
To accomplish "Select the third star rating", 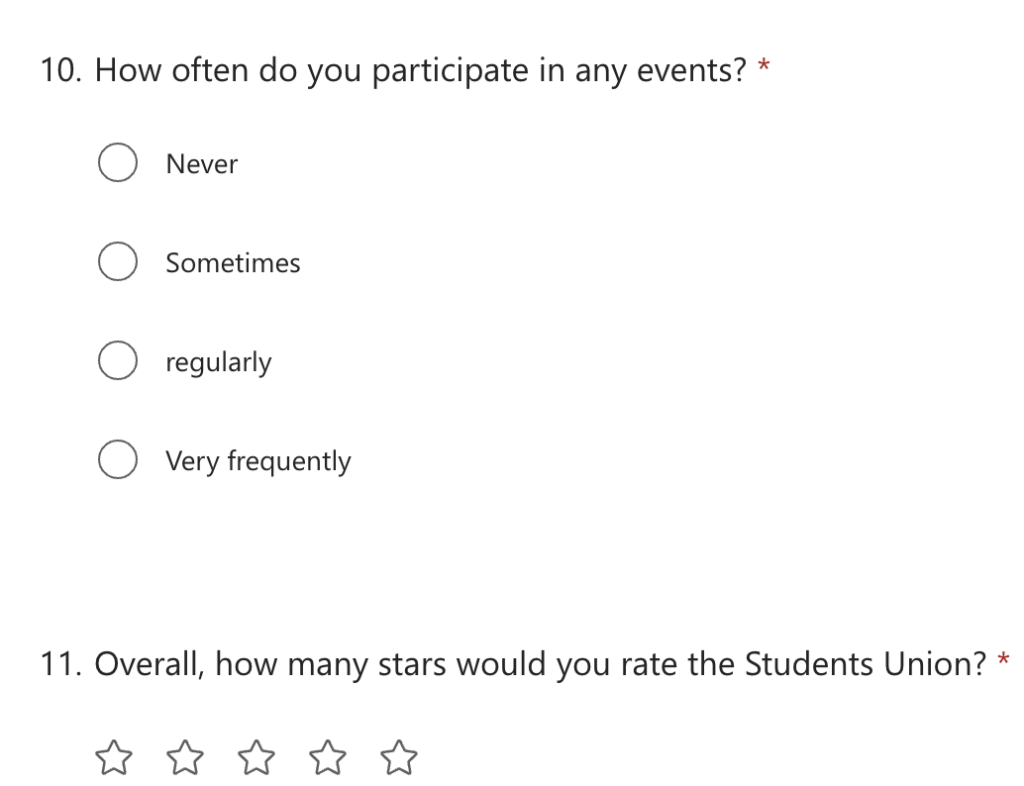I will pyautogui.click(x=256, y=757).
